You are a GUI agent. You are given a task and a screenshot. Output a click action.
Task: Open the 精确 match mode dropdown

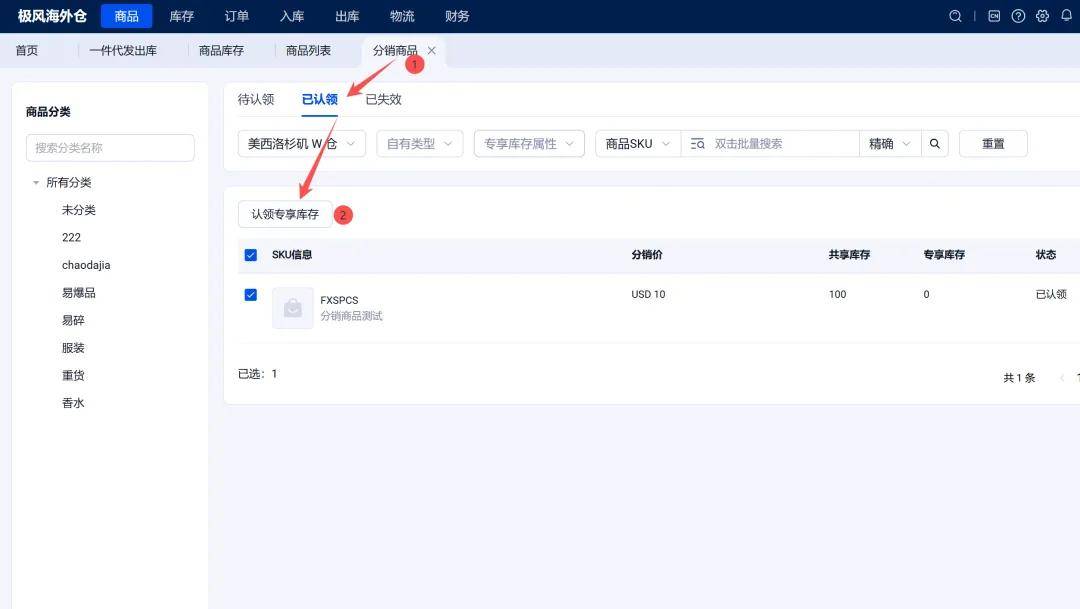click(x=890, y=143)
